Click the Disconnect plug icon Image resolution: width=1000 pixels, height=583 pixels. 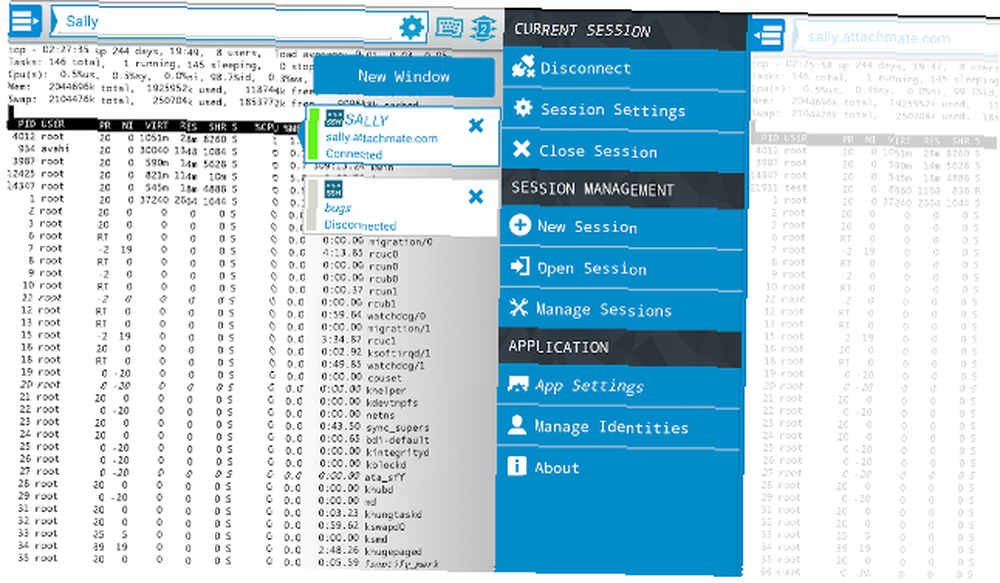pos(523,66)
